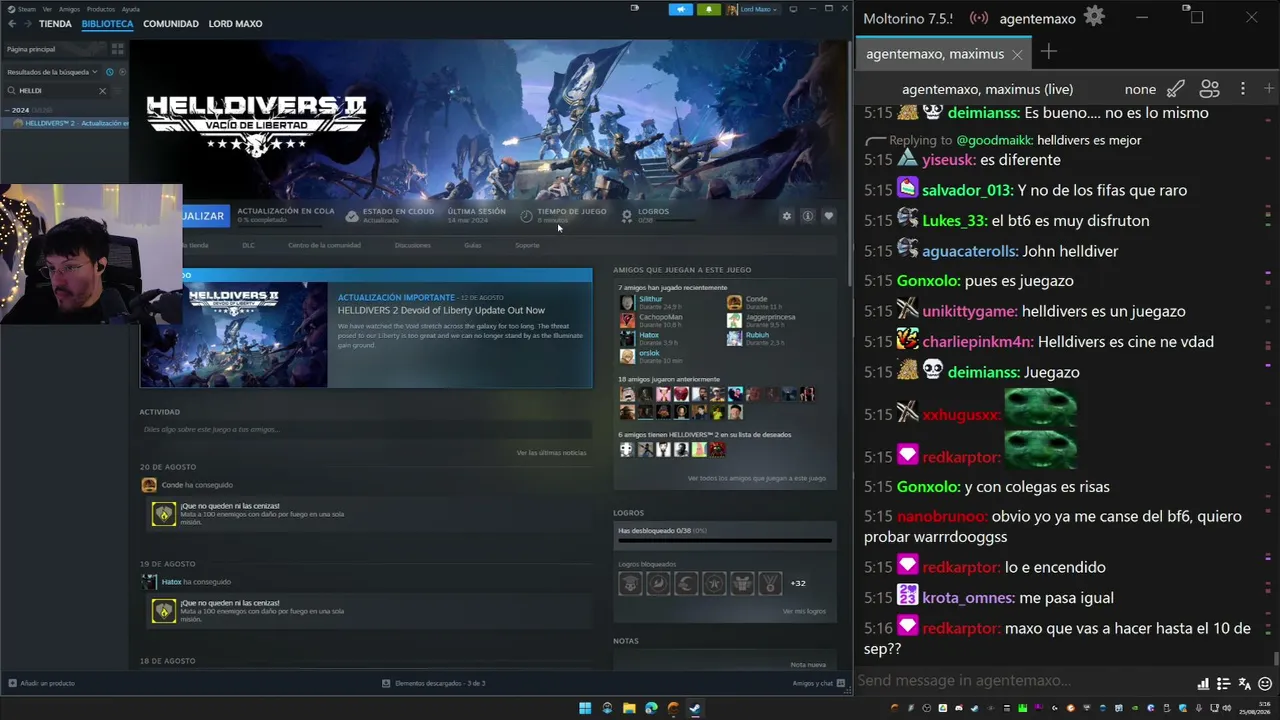This screenshot has width=1280, height=720.
Task: Toggle recent-activity clock sort in library
Action: [x=109, y=72]
